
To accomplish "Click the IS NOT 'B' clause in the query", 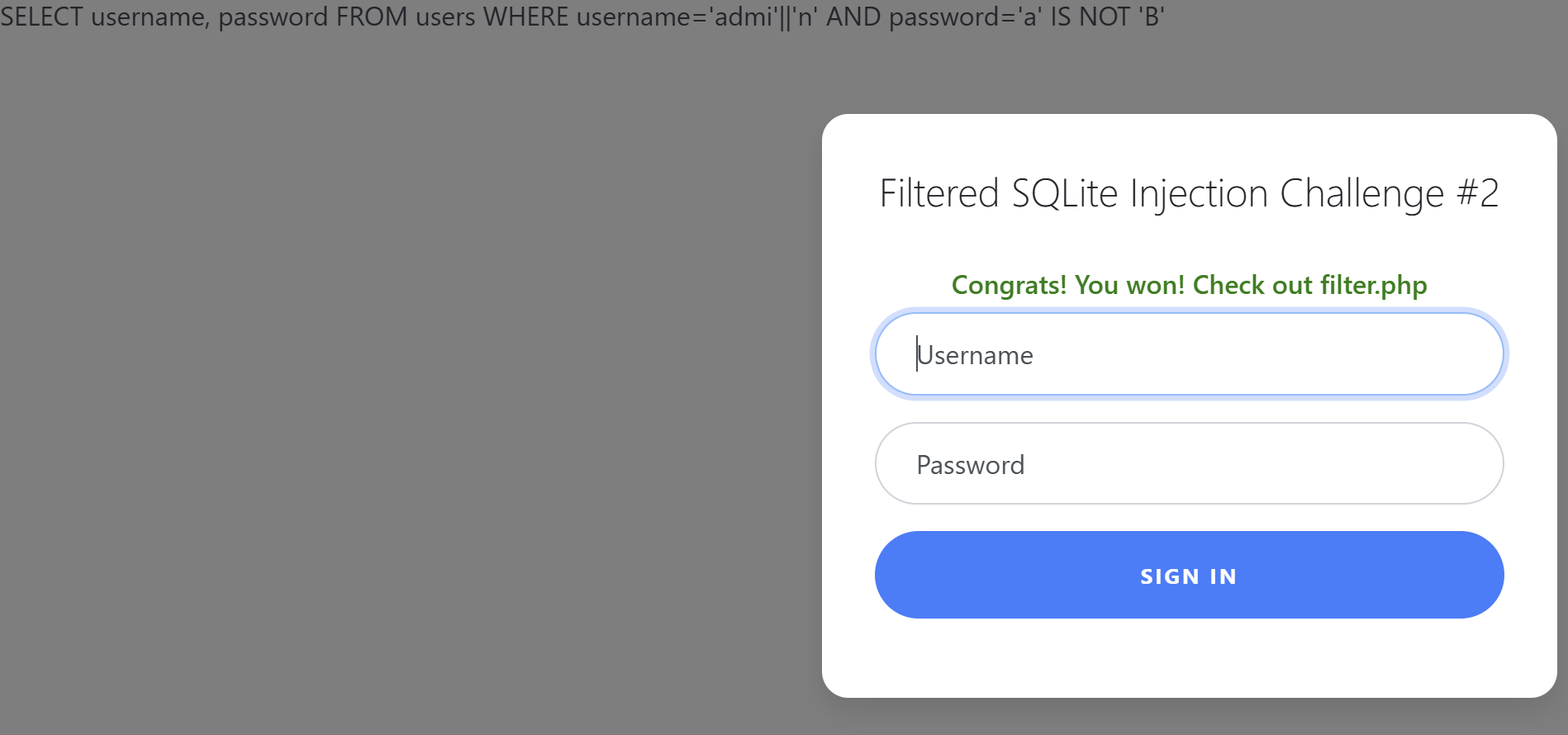I will tap(1107, 17).
